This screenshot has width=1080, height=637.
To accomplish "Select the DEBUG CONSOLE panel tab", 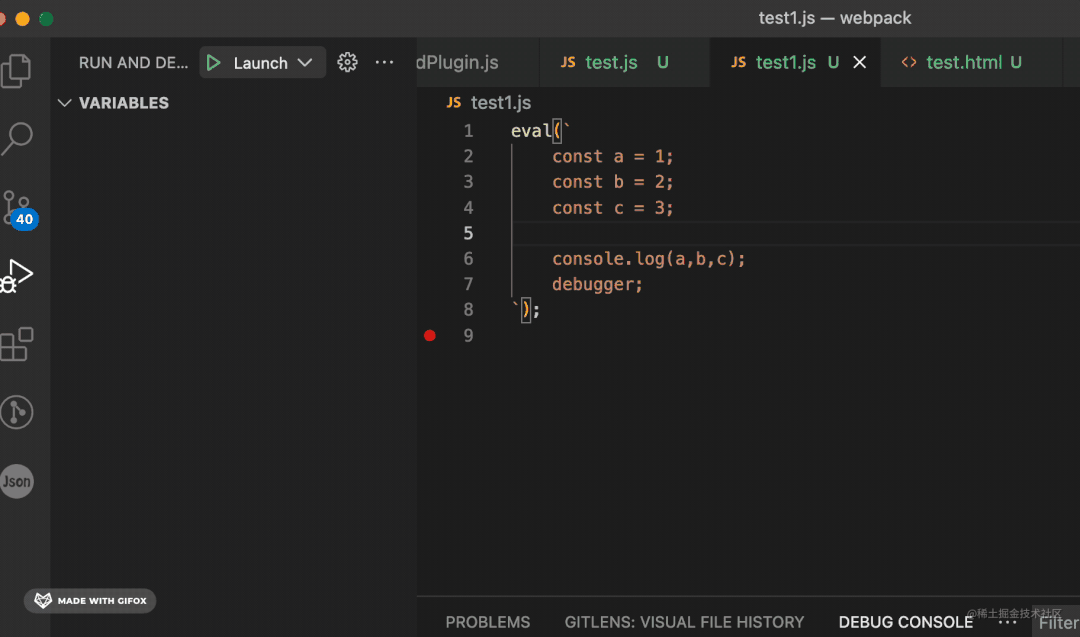I will pos(905,622).
